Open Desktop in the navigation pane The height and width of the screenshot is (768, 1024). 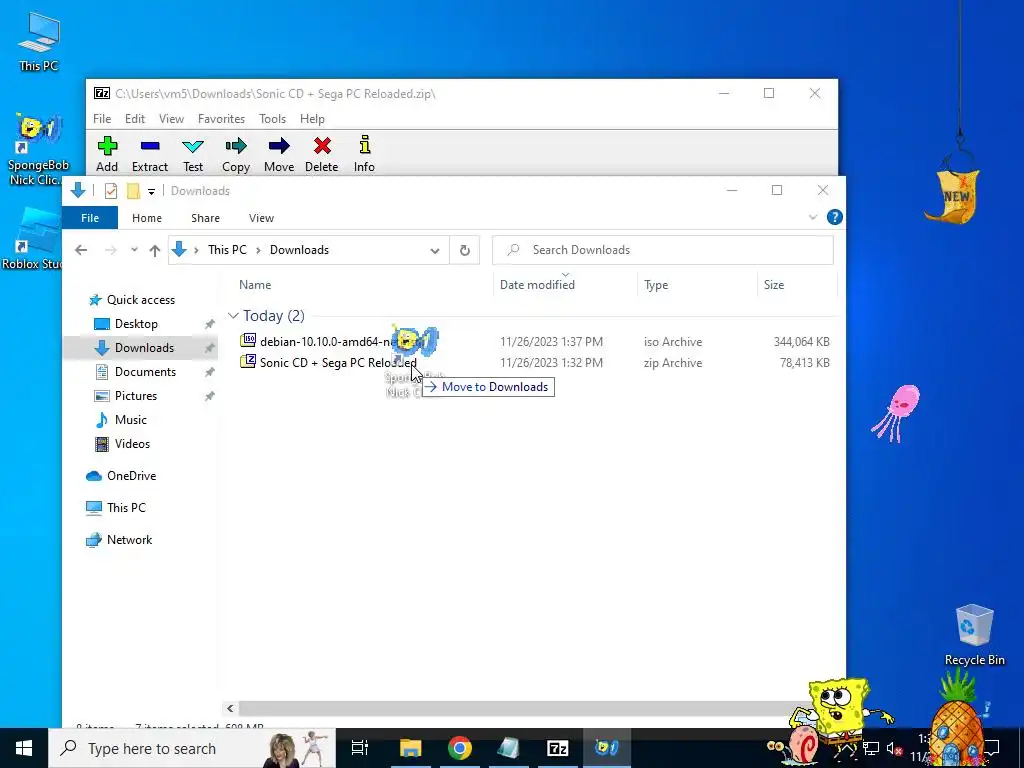[x=136, y=324]
